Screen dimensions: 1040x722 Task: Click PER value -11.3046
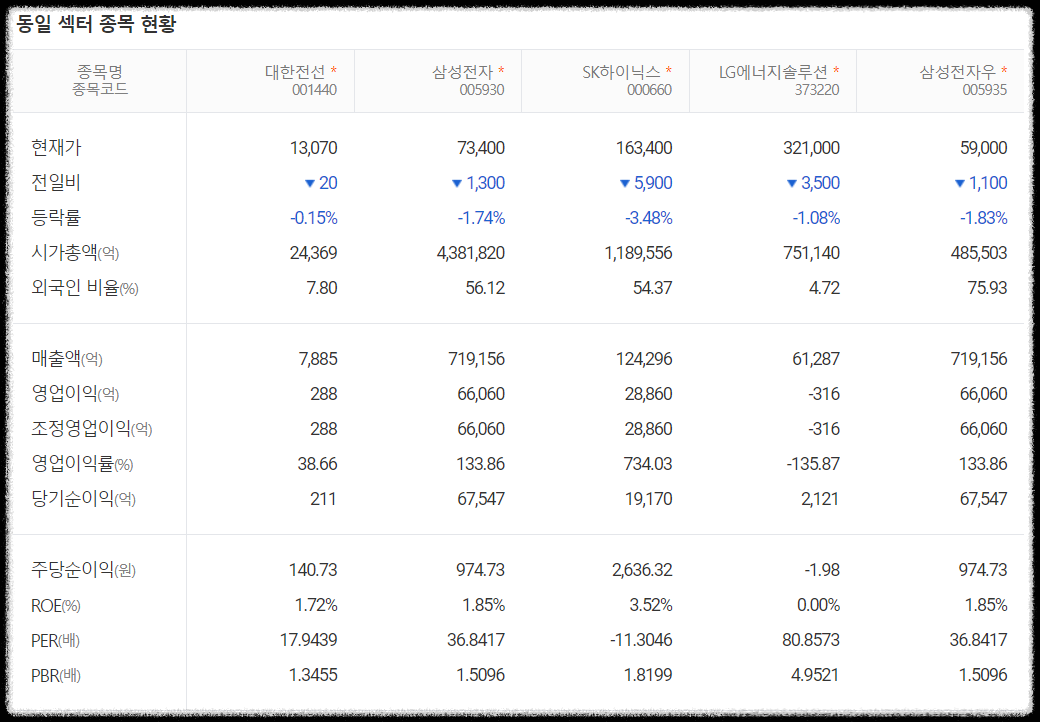pyautogui.click(x=641, y=640)
